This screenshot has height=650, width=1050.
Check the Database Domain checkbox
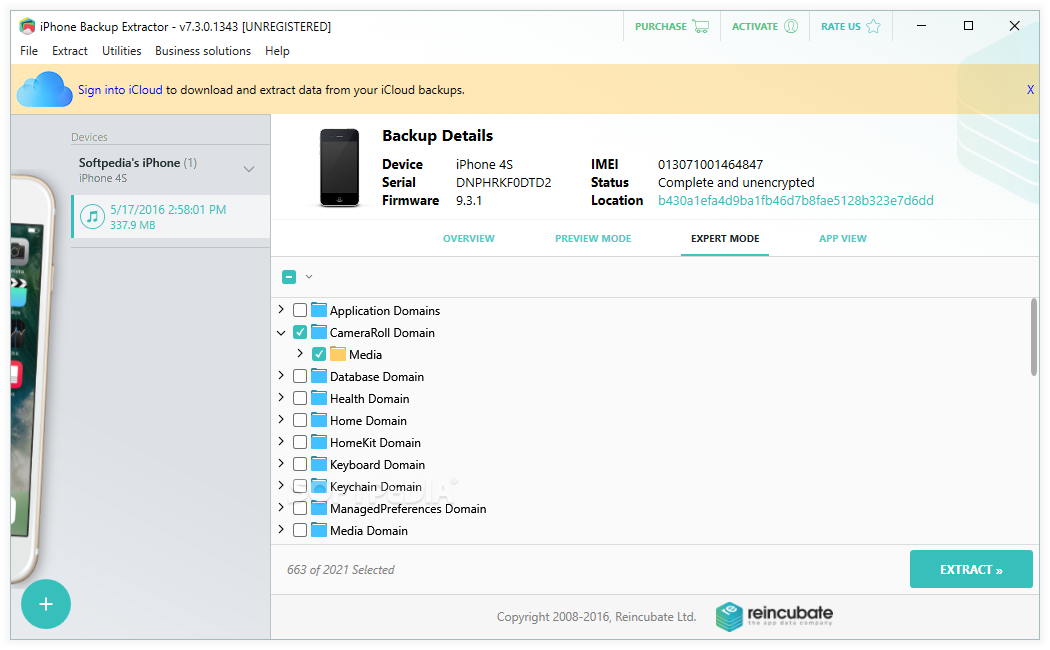coord(300,376)
